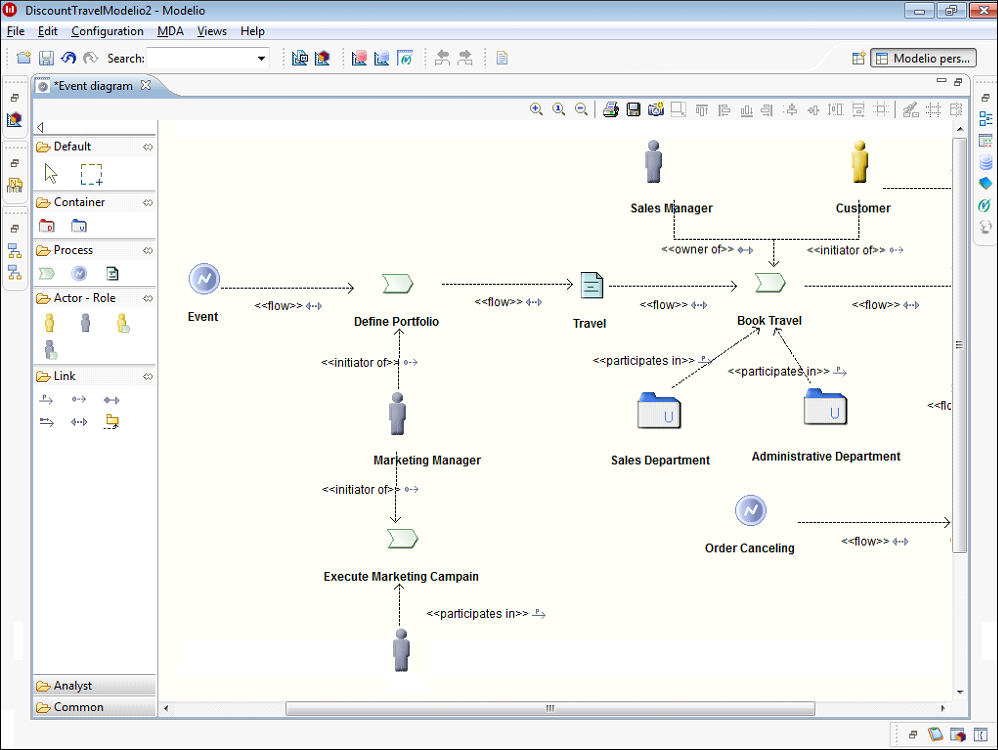Pick the gray internal actor palette tool

click(85, 323)
